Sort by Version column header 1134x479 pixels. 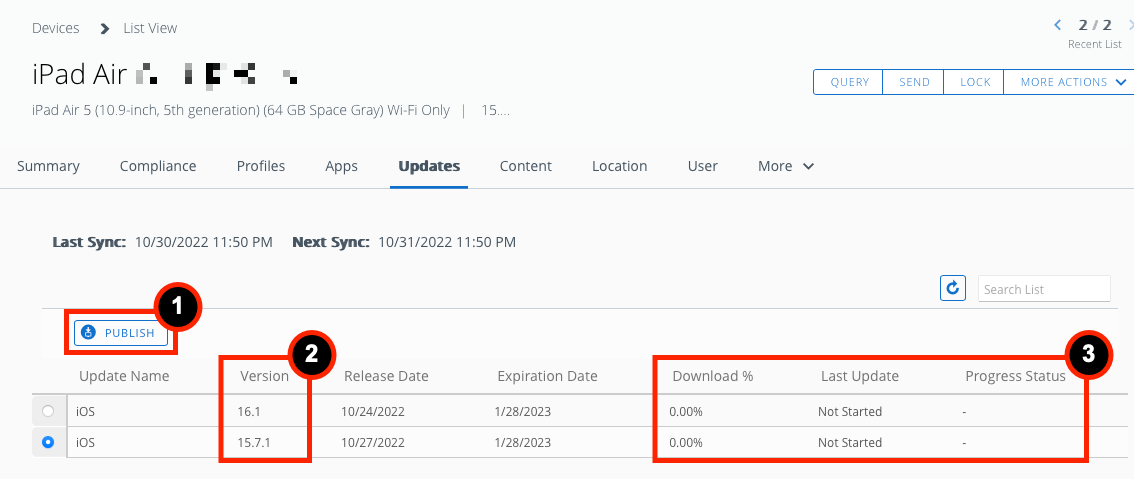click(x=265, y=376)
